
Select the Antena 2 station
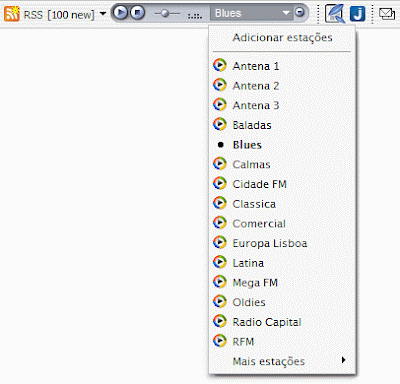(282, 86)
